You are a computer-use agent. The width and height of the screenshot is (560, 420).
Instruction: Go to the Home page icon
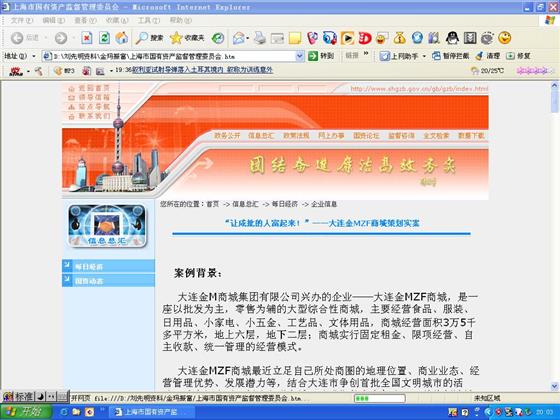(121, 38)
